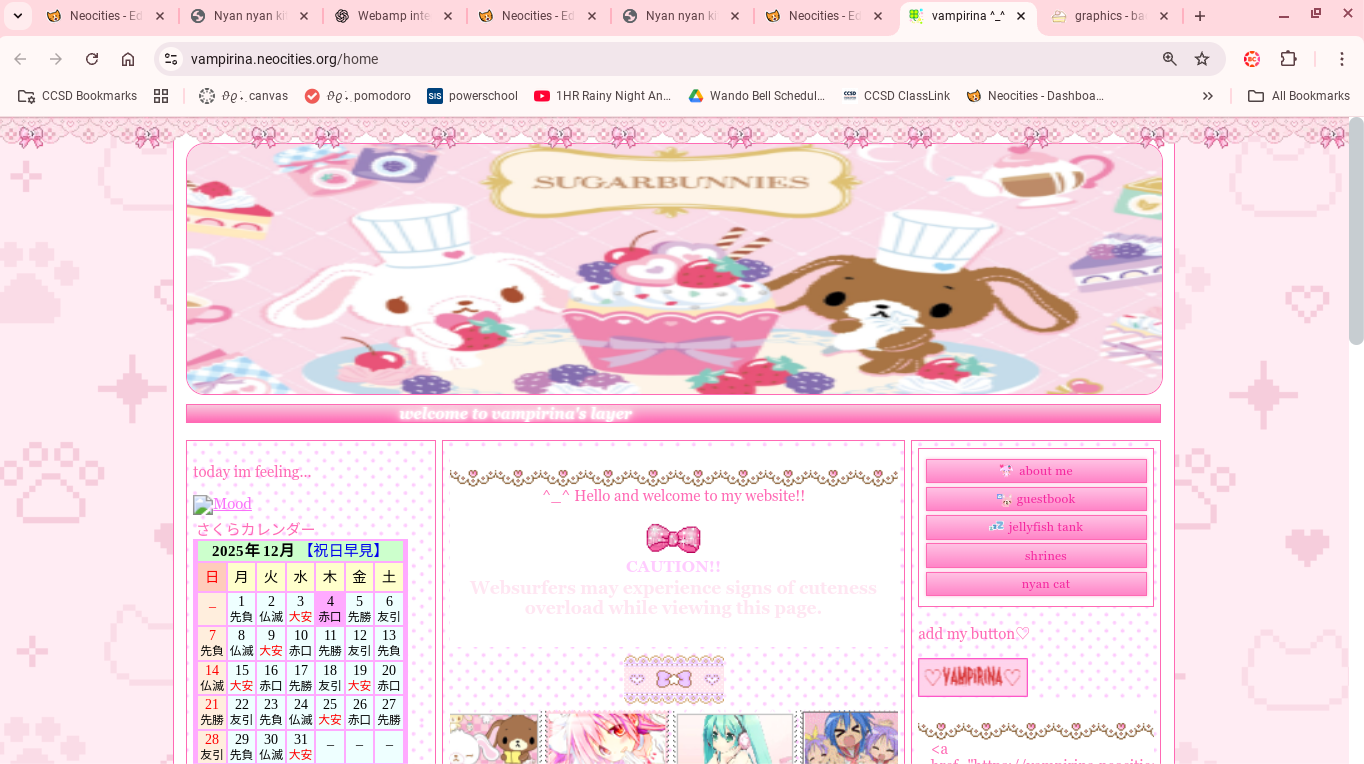Click the Mood image link
1364x764 pixels.
222,504
